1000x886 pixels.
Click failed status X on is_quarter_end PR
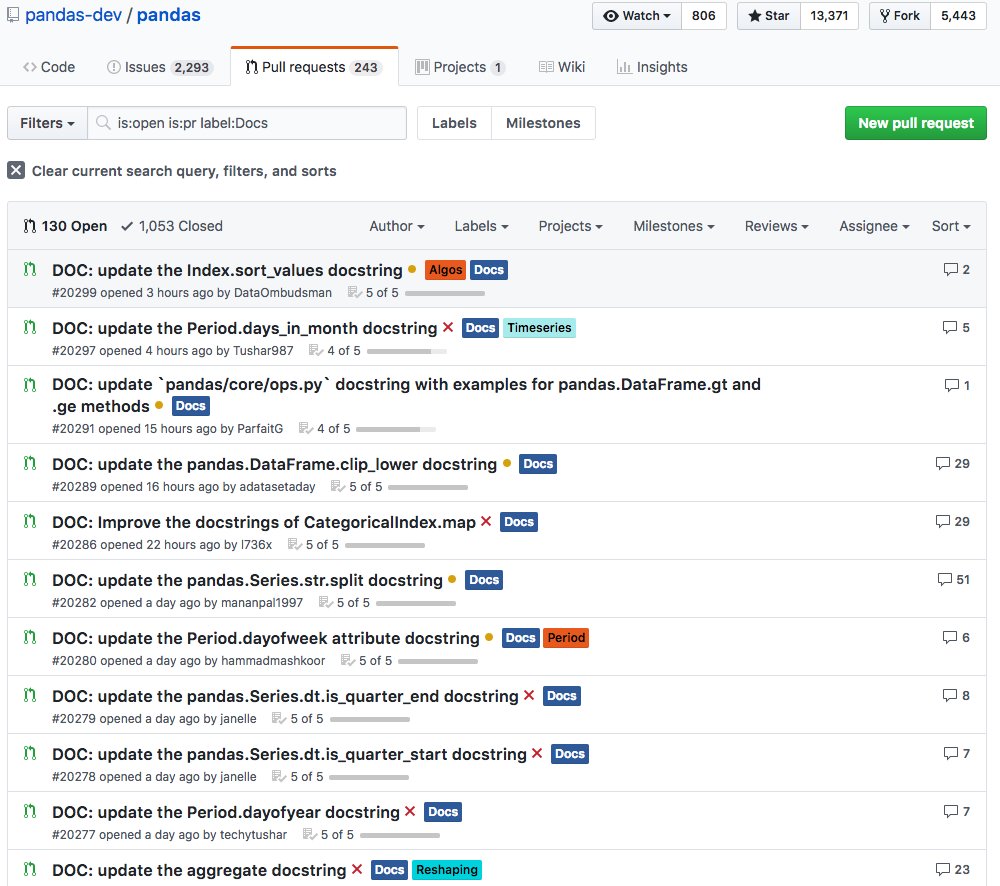(x=529, y=695)
